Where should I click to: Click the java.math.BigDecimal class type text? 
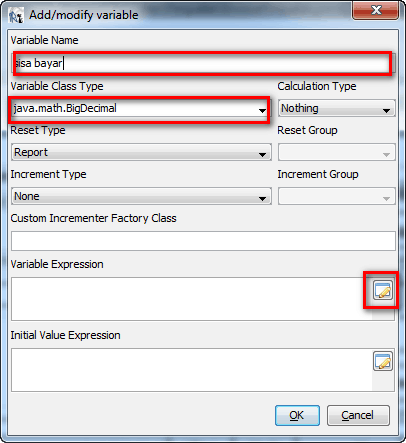(65, 108)
